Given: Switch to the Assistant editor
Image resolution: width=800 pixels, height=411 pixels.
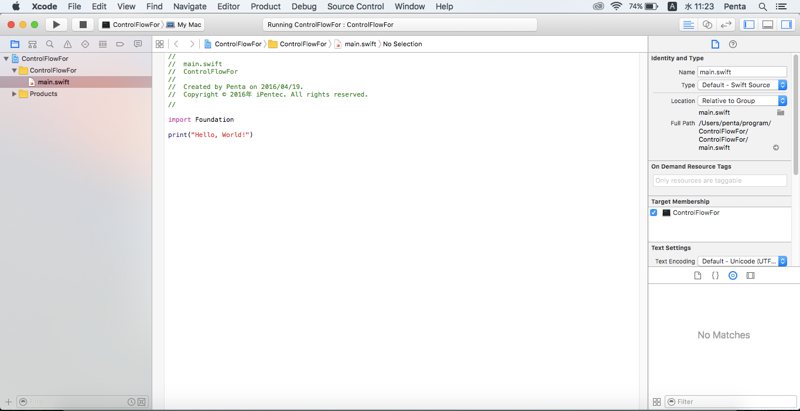Looking at the screenshot, I should point(707,24).
